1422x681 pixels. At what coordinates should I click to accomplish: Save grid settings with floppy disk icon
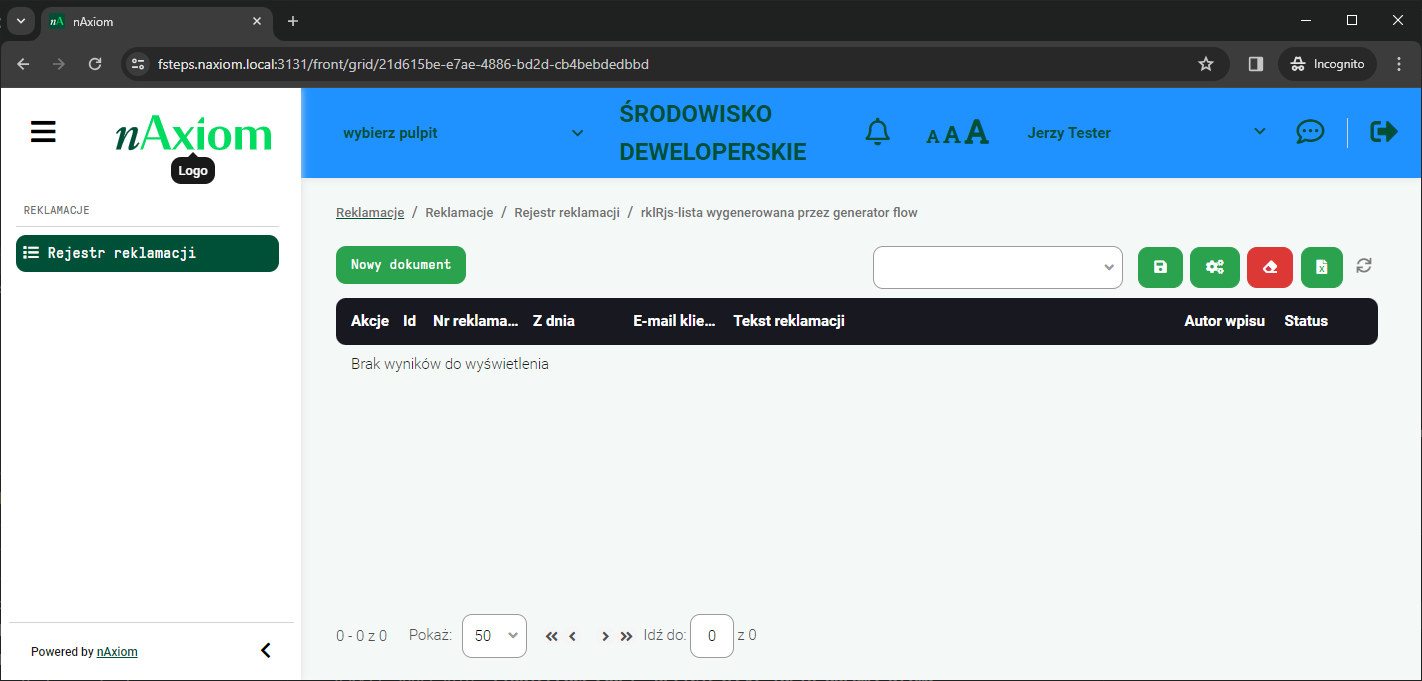point(1160,267)
